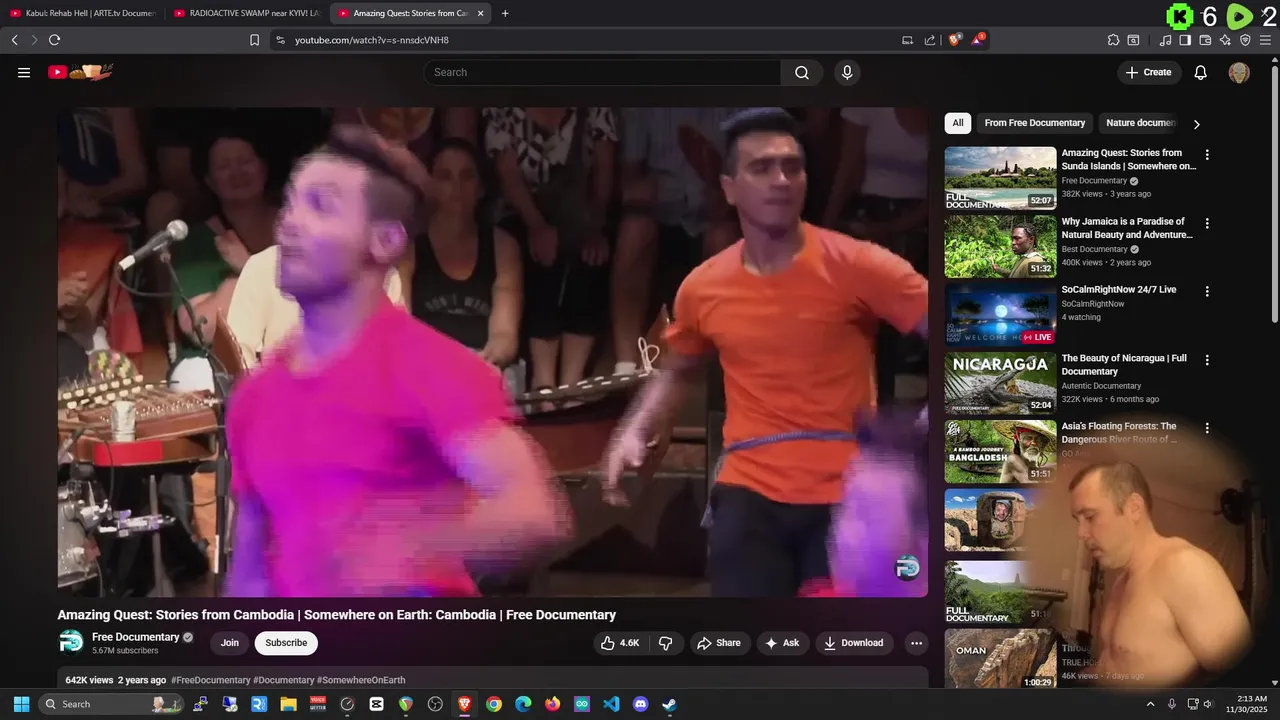
Task: Download the video
Action: click(x=854, y=643)
